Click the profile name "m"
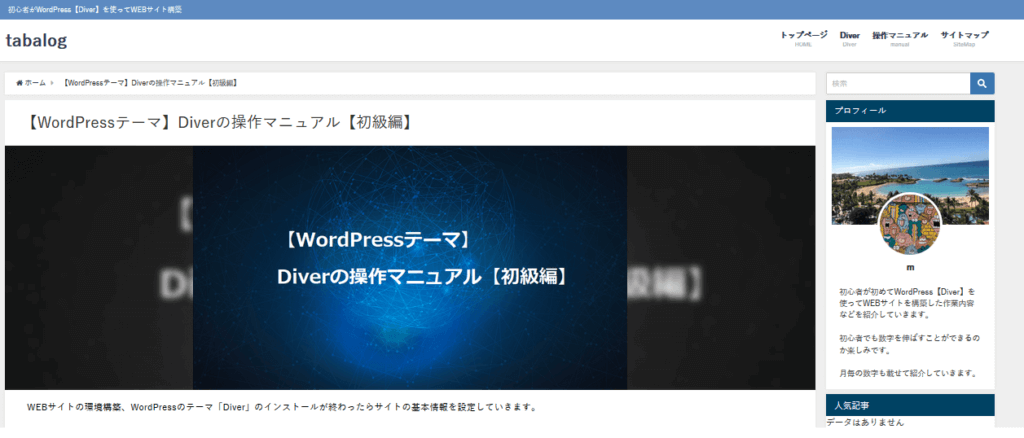 click(910, 268)
